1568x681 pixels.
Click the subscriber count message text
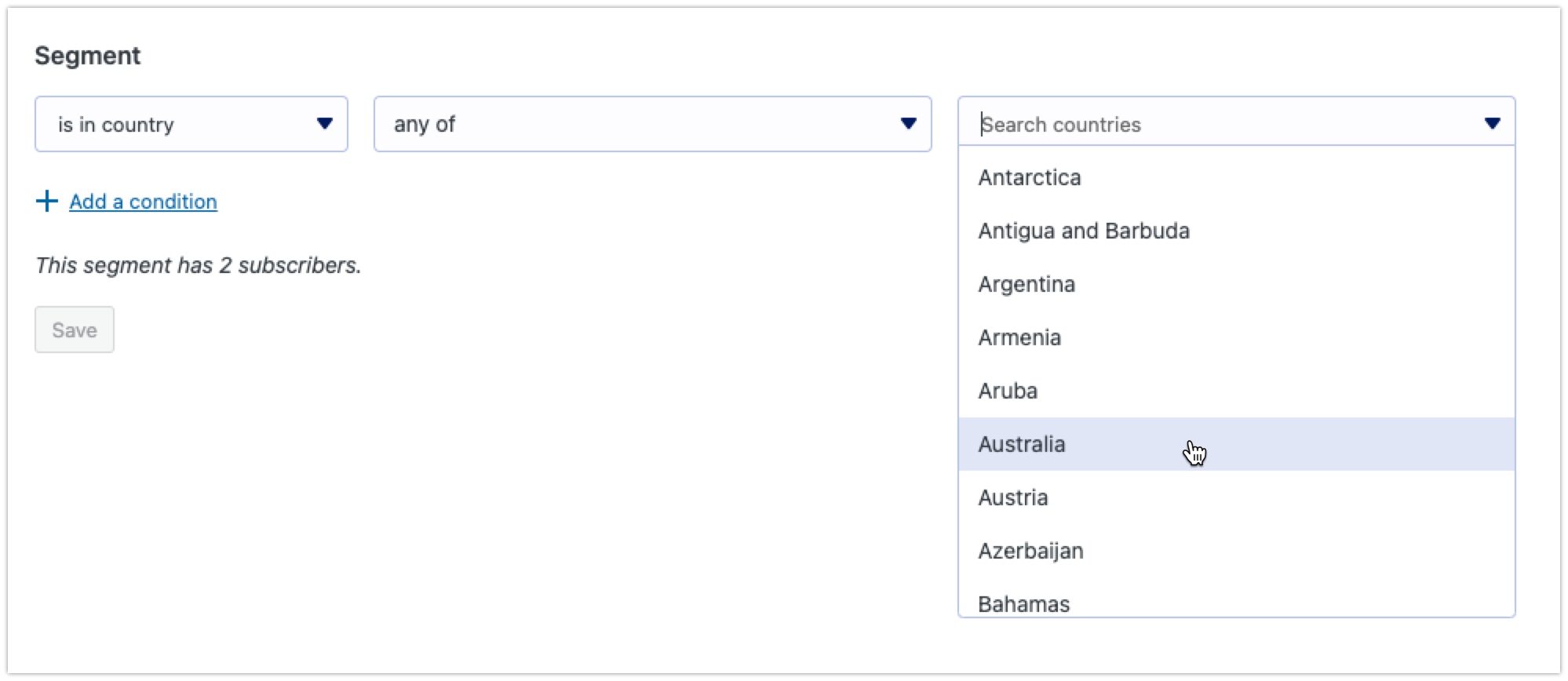pos(198,265)
